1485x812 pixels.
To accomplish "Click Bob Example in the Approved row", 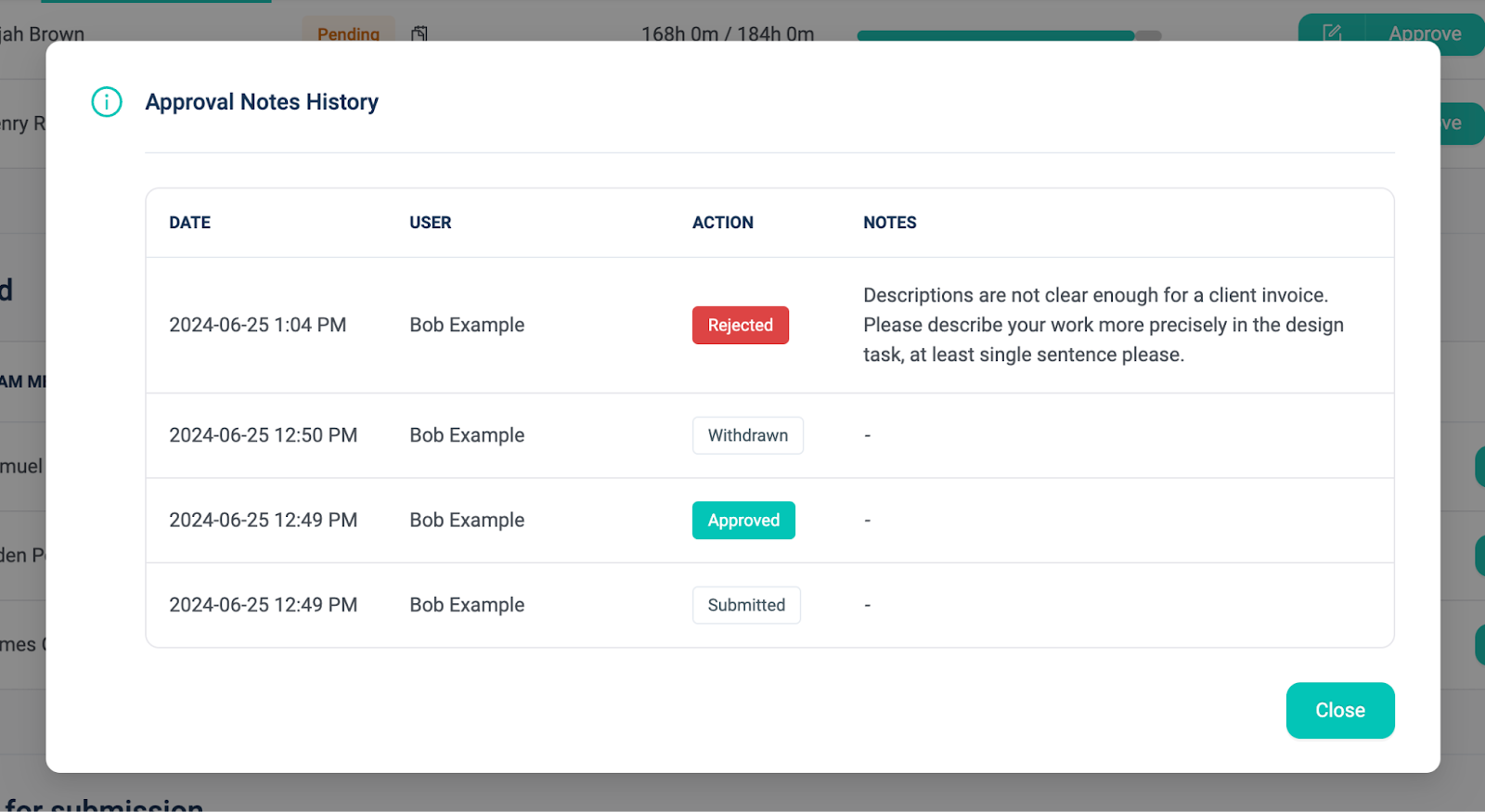I will click(467, 520).
